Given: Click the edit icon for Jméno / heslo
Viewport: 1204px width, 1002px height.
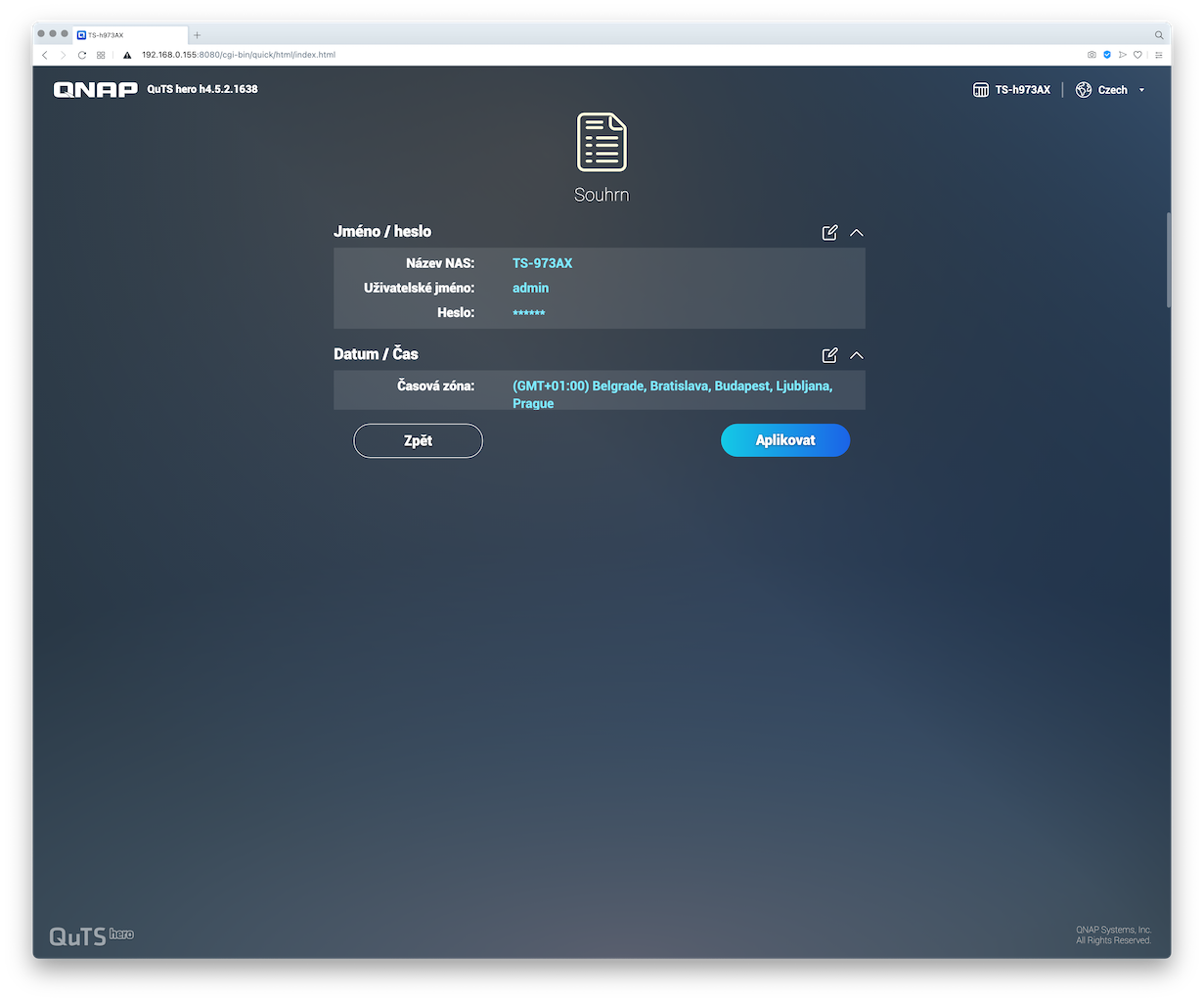Looking at the screenshot, I should (x=829, y=233).
